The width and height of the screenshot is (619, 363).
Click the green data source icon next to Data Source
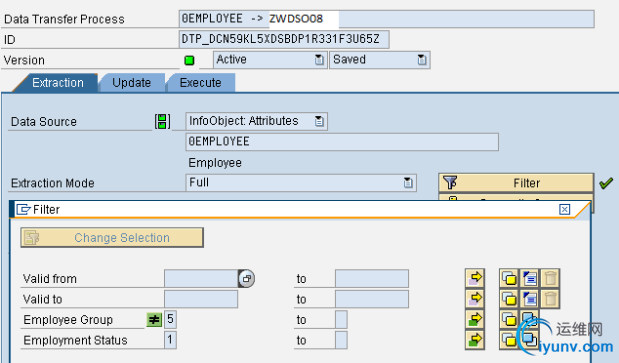[162, 122]
